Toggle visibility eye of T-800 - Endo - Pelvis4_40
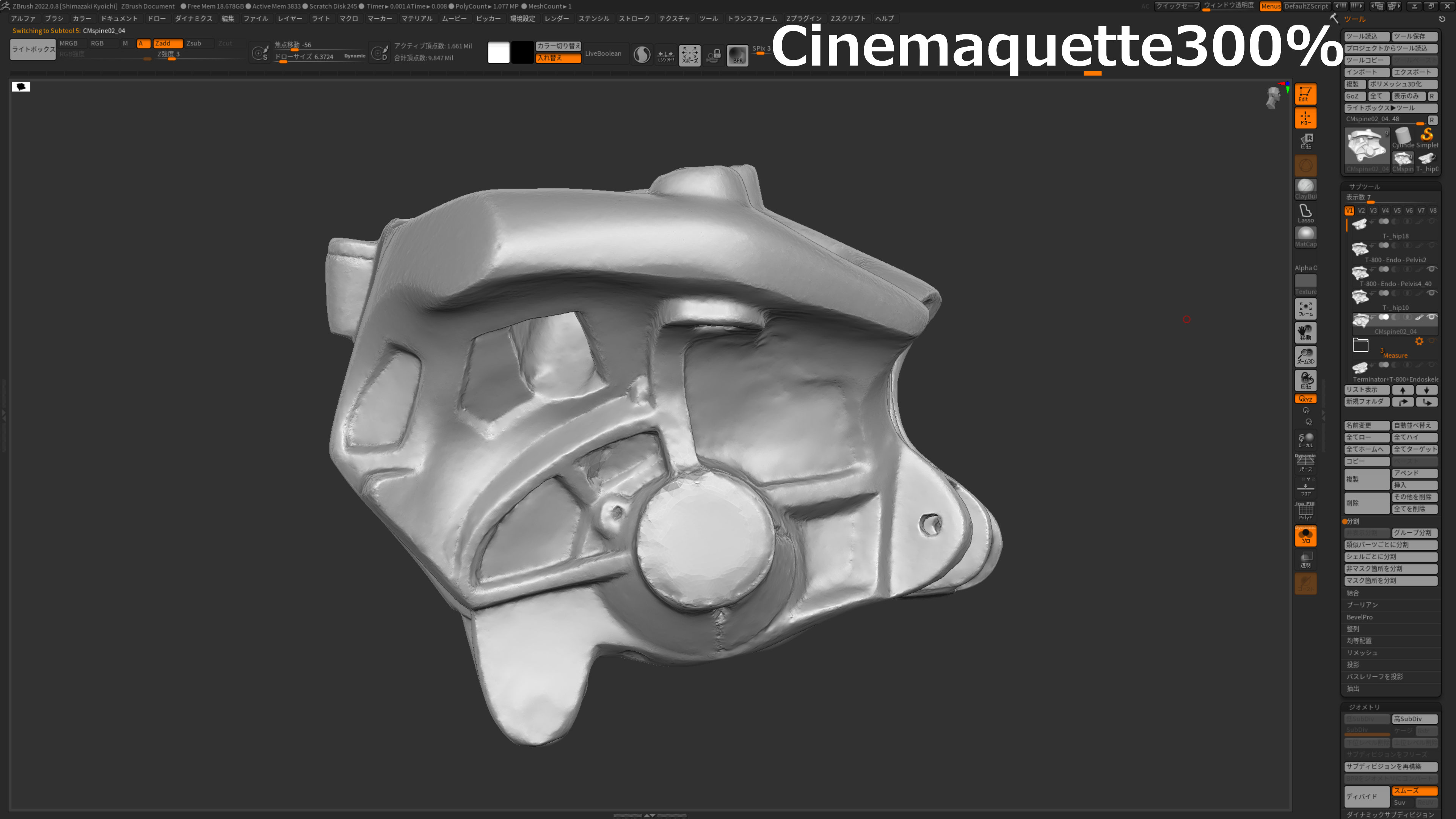 pos(1432,269)
